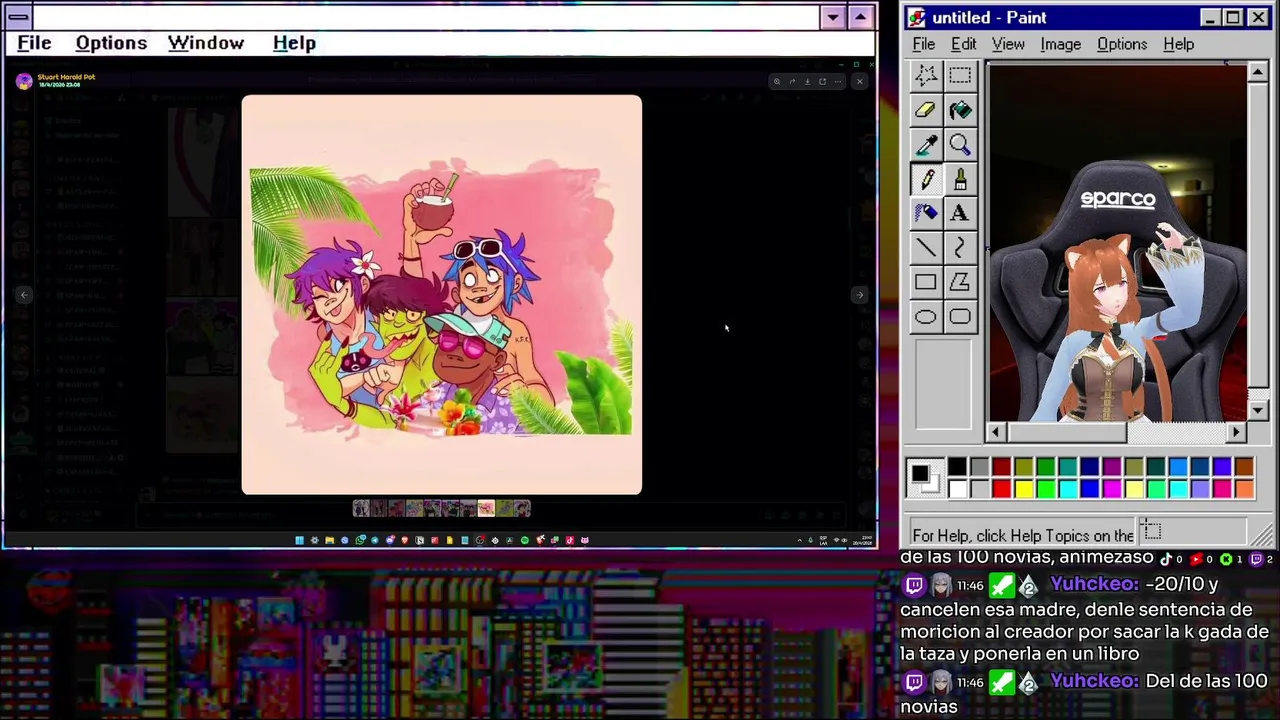Open Options menu of the large left window
This screenshot has height=720, width=1280.
pyautogui.click(x=111, y=43)
